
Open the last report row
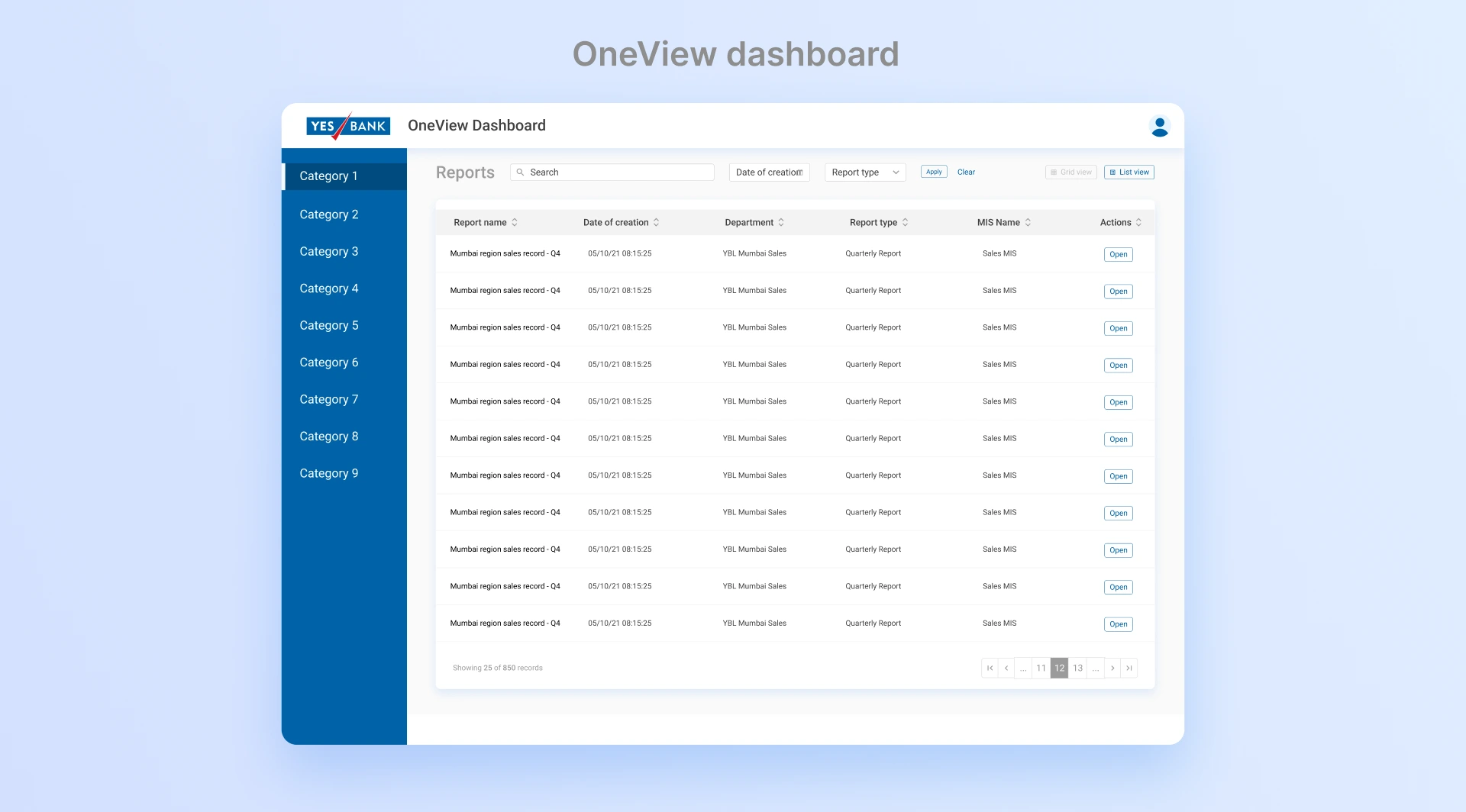pyautogui.click(x=1119, y=625)
